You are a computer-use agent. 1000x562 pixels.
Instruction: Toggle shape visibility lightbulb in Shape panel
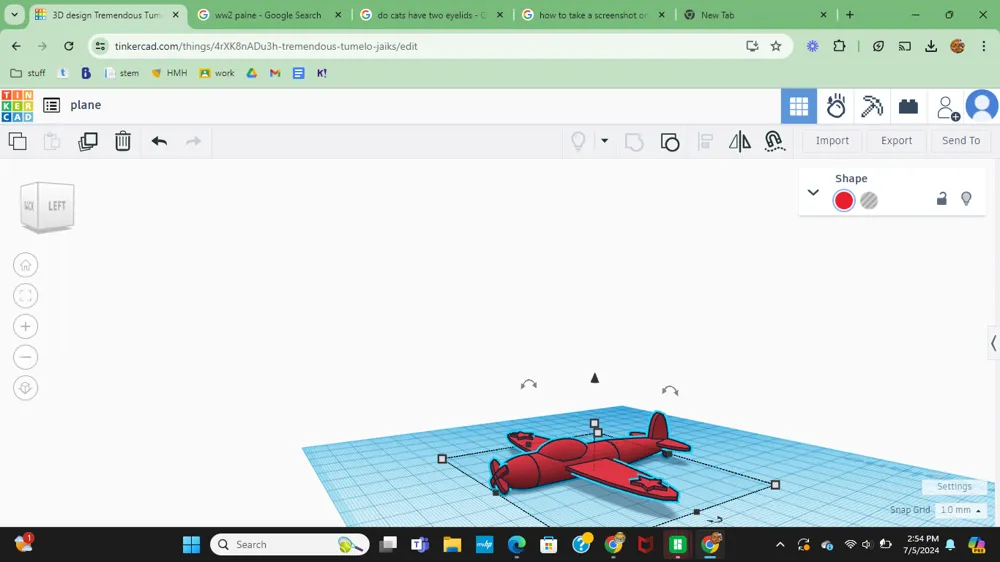(x=966, y=199)
